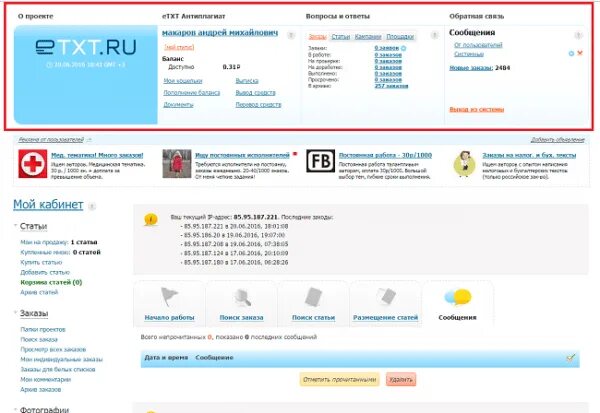Click blue gear icon in the Сообщения panel

point(571,54)
